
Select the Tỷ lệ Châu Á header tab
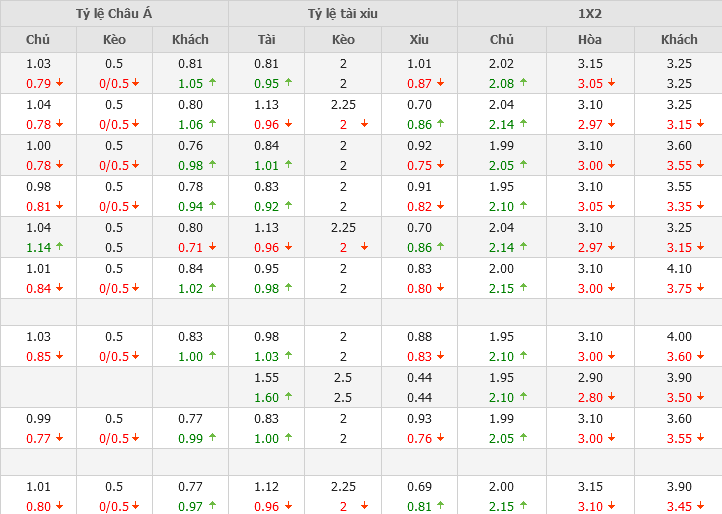point(114,13)
